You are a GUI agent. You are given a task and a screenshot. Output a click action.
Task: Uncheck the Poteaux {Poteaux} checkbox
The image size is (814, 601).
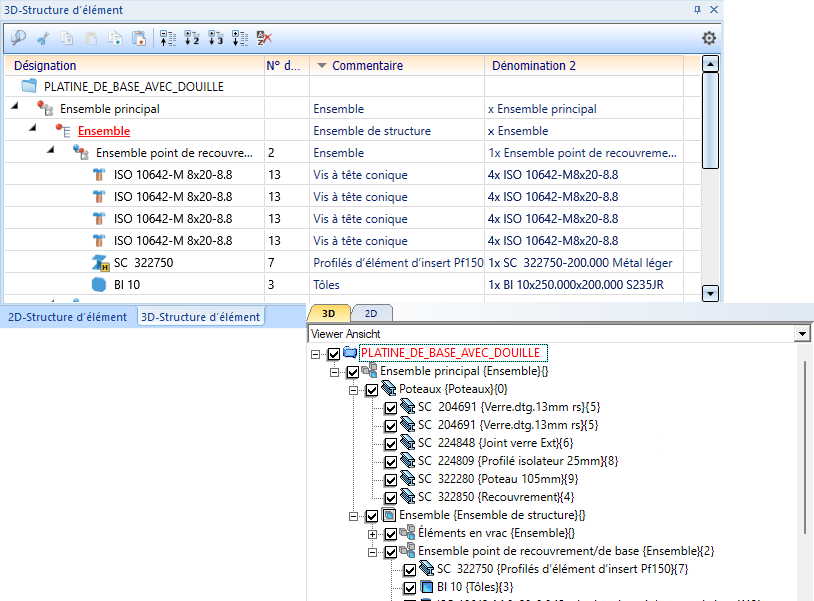point(372,389)
